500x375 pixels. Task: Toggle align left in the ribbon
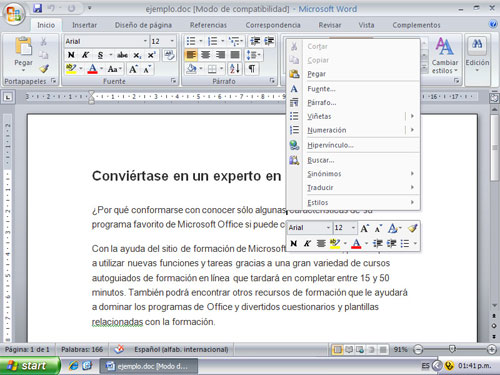191,55
